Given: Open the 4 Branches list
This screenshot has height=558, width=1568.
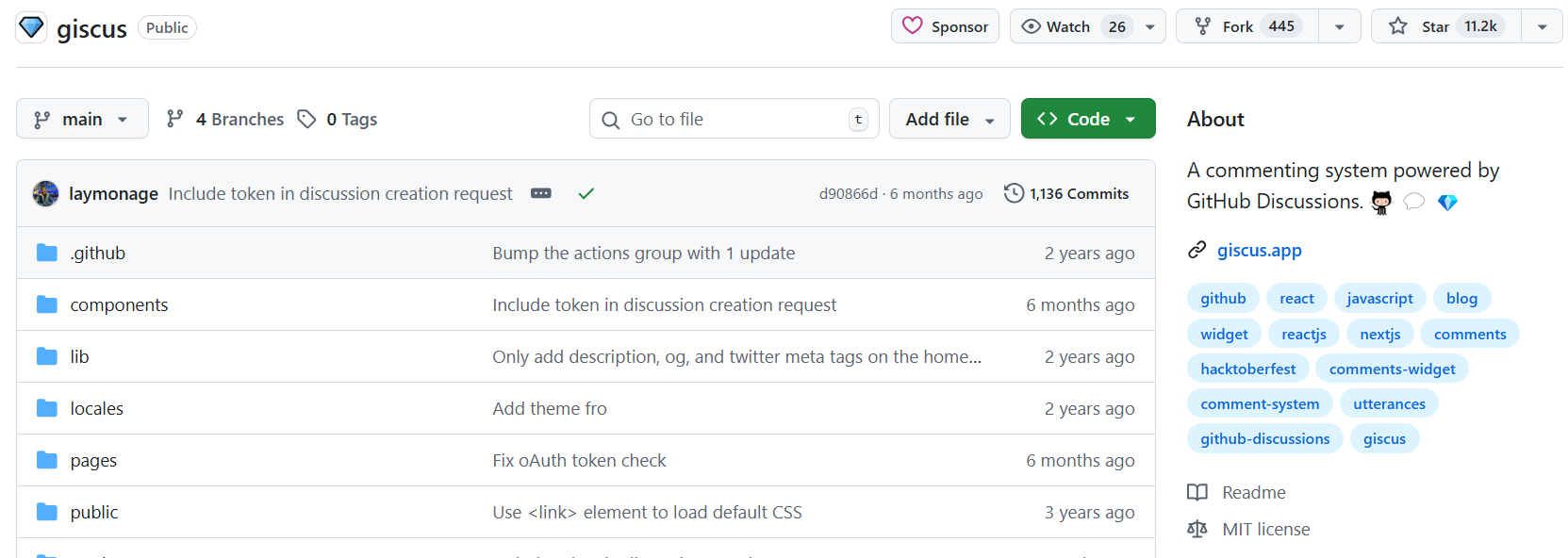Looking at the screenshot, I should click(225, 119).
